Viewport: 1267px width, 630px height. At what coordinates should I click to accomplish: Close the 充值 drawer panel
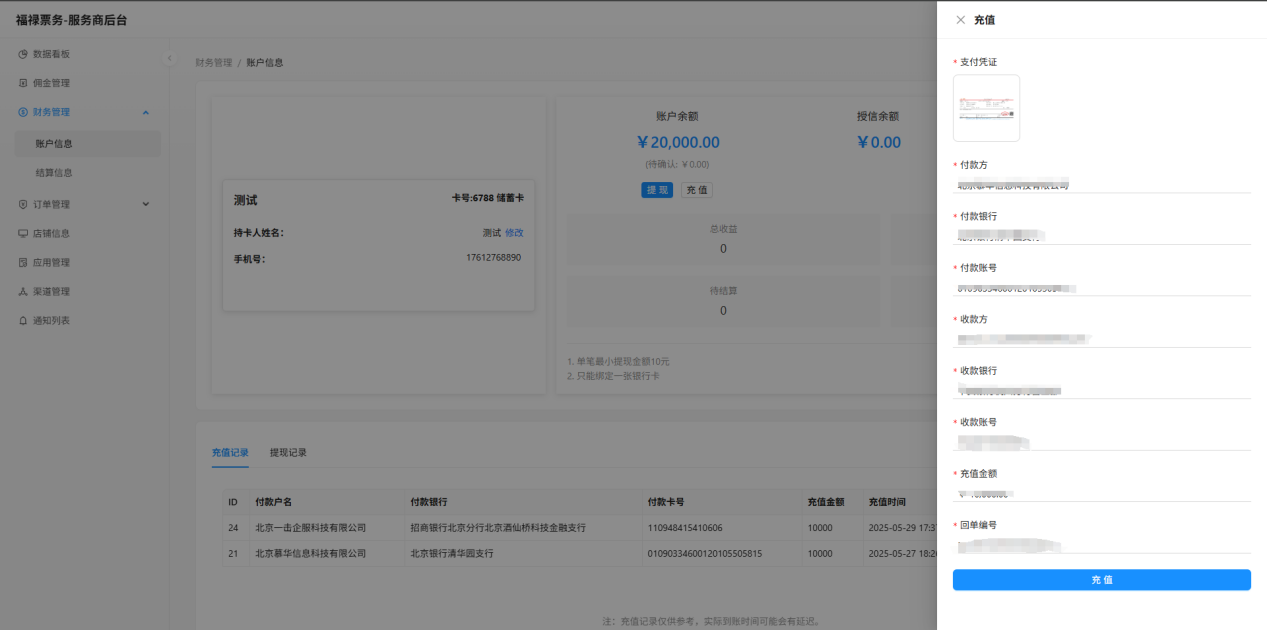pyautogui.click(x=960, y=20)
